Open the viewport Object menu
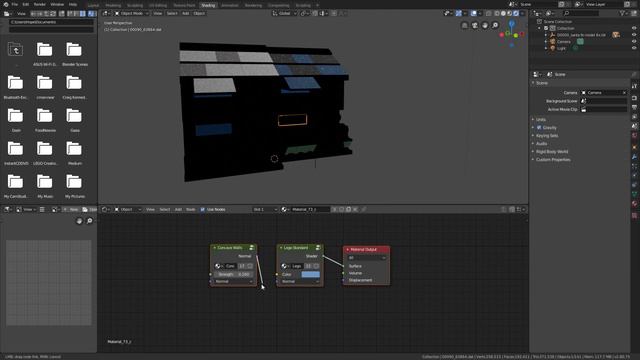 pyautogui.click(x=199, y=13)
